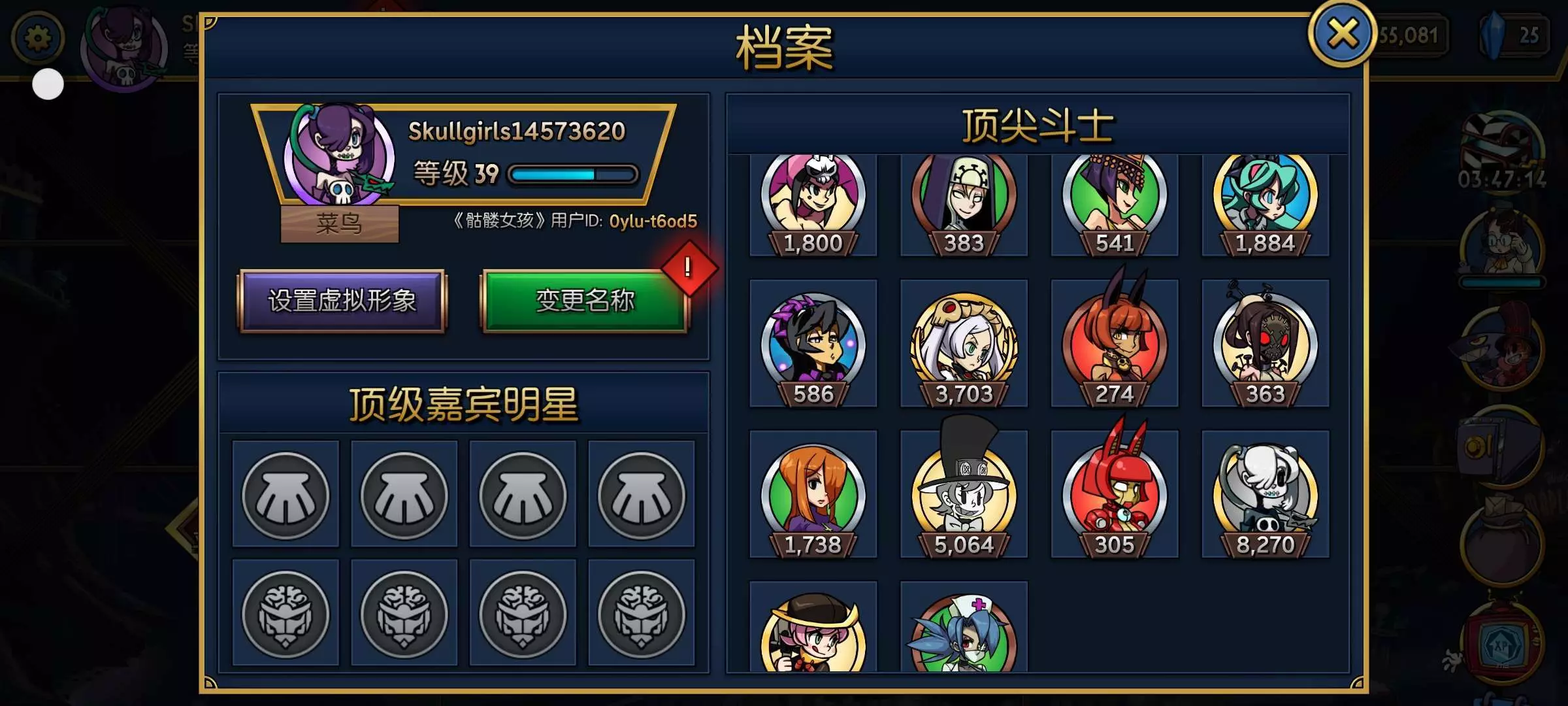Click the level 39 experience bar
The image size is (1568, 706).
(x=573, y=175)
